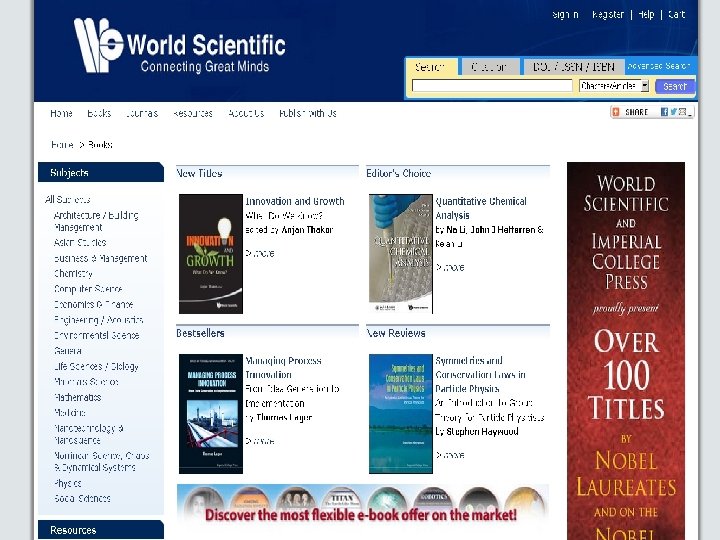This screenshot has height=540, width=720.
Task: Open Publish with Us menu item
Action: pos(308,113)
